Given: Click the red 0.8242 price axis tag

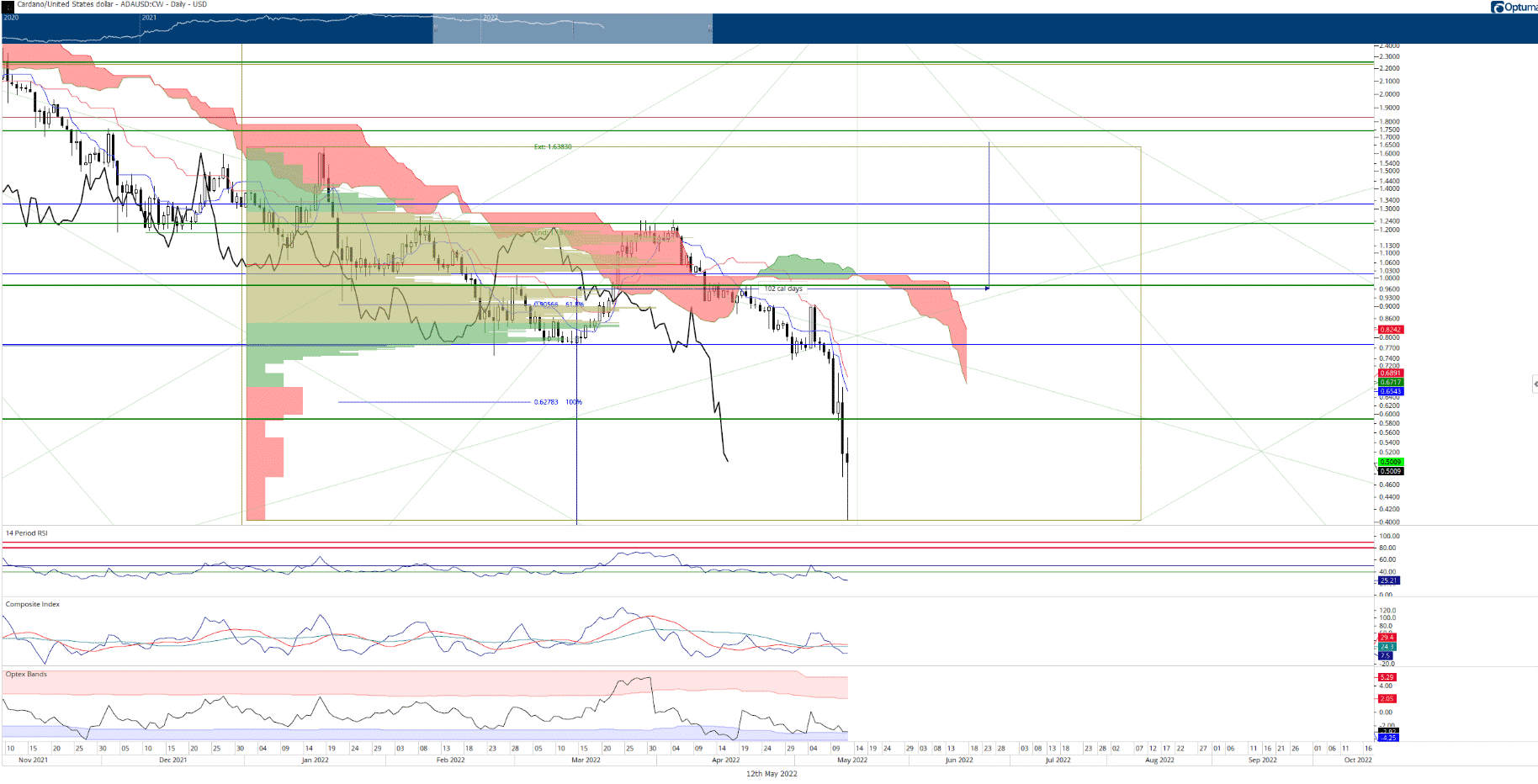Looking at the screenshot, I should click(x=1391, y=330).
